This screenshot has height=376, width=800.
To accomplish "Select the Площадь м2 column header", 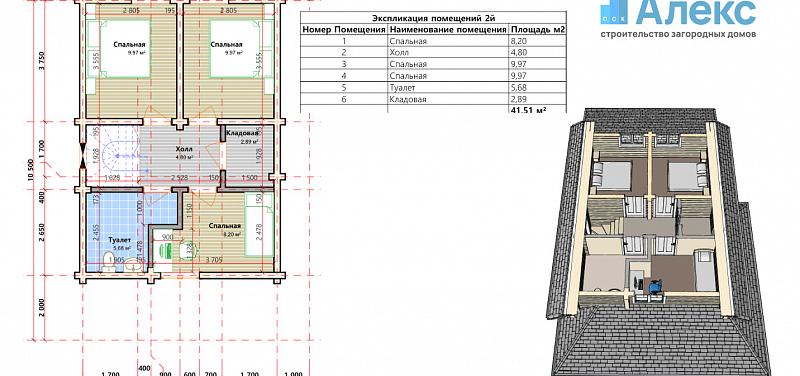I will point(538,30).
